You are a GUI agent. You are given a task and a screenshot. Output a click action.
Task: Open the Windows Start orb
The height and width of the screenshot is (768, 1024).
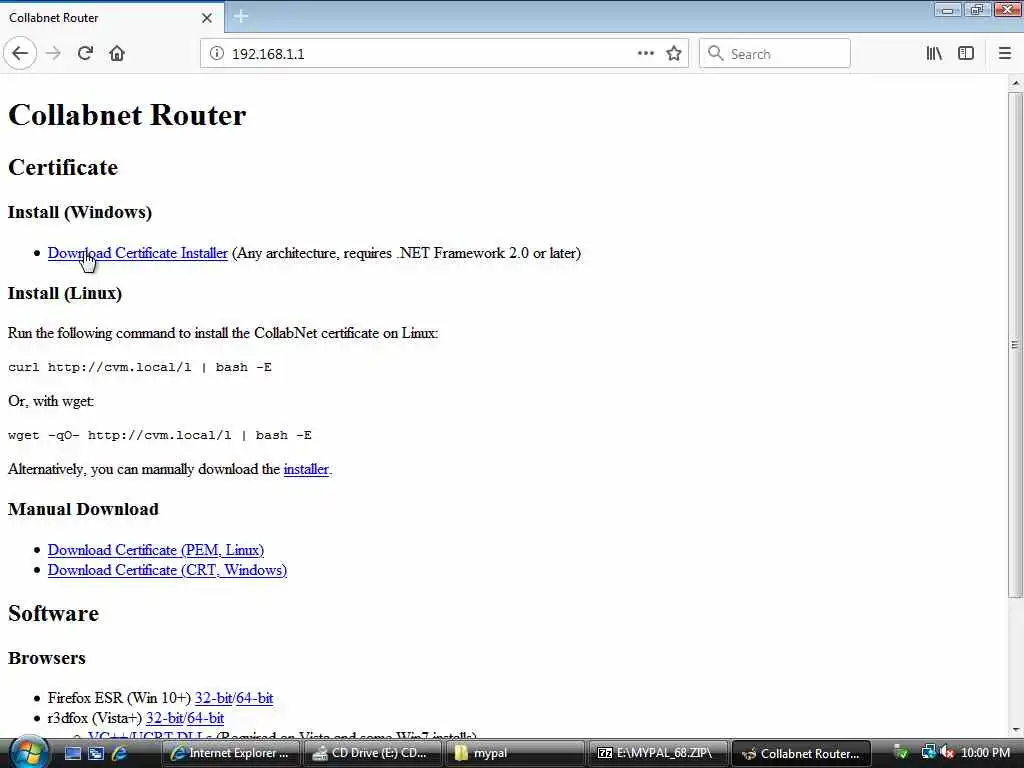click(x=29, y=752)
